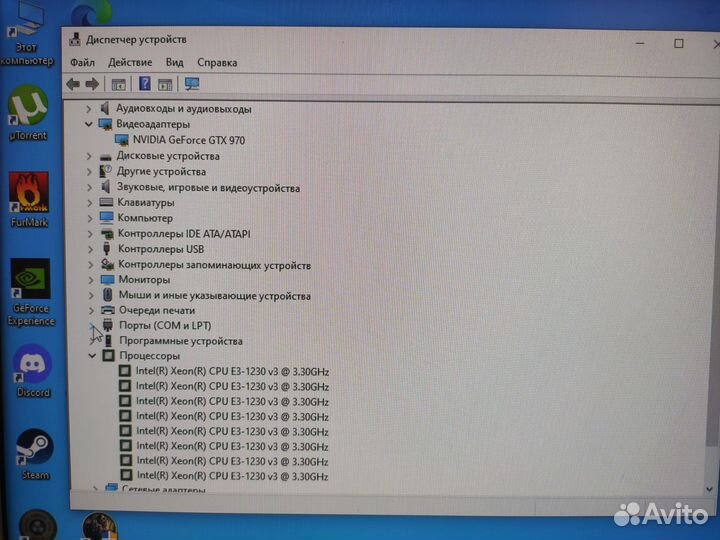The height and width of the screenshot is (540, 720).
Task: Click the scan for hardware changes monitor icon
Action: tap(192, 84)
